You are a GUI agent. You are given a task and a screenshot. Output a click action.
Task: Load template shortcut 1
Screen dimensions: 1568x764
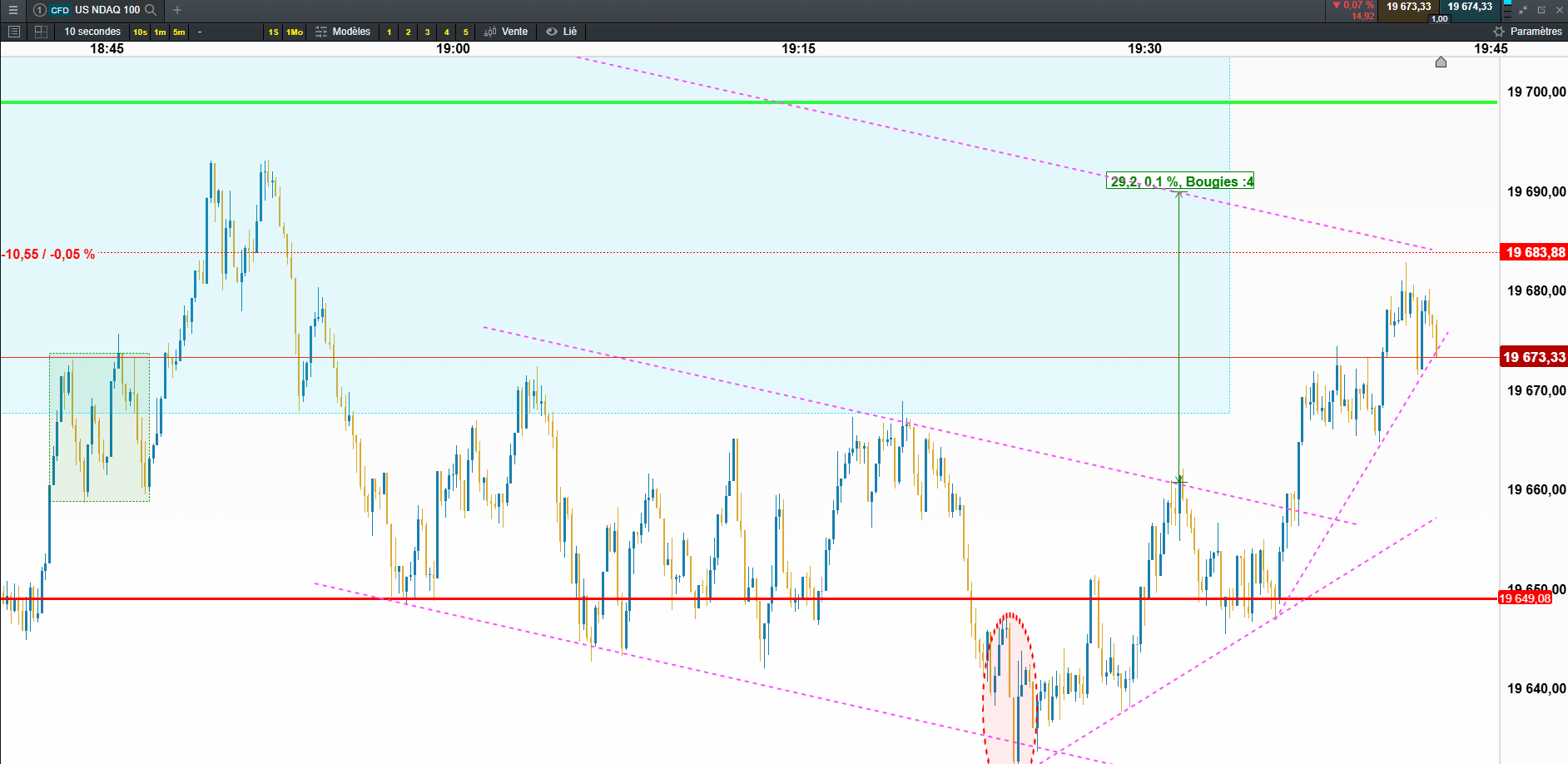click(x=389, y=32)
